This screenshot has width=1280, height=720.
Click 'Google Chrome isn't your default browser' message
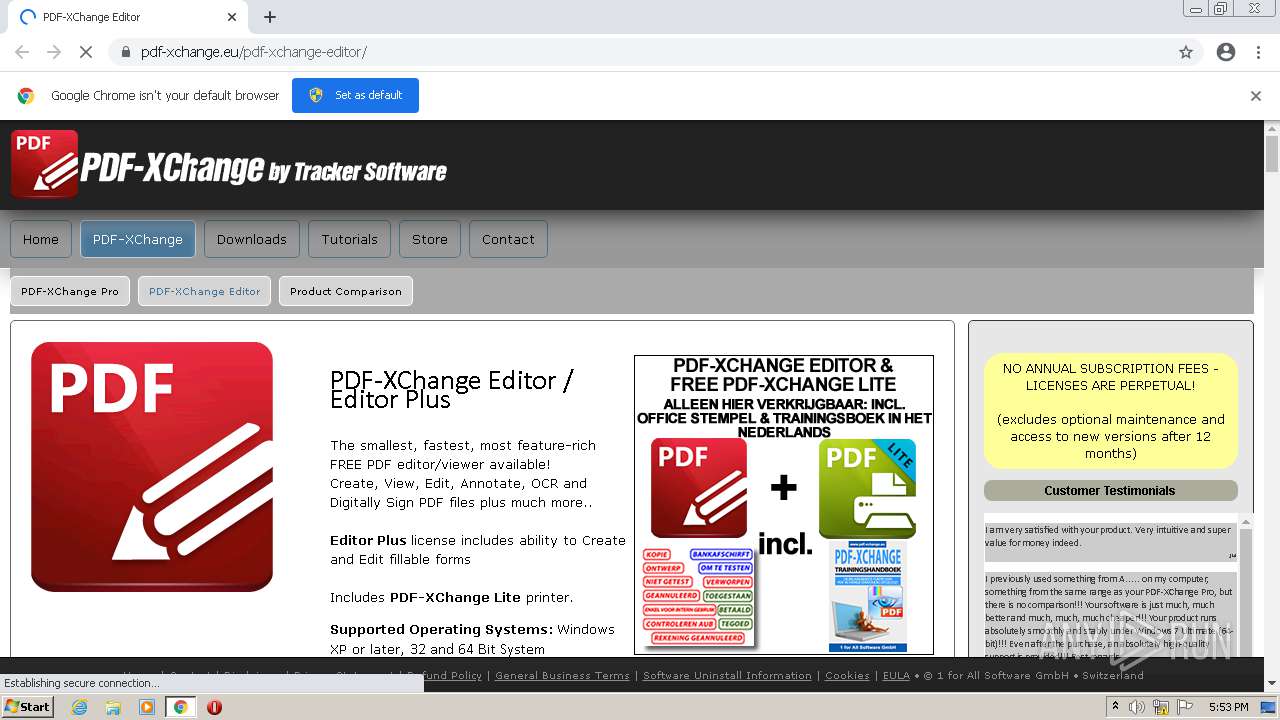tap(165, 96)
